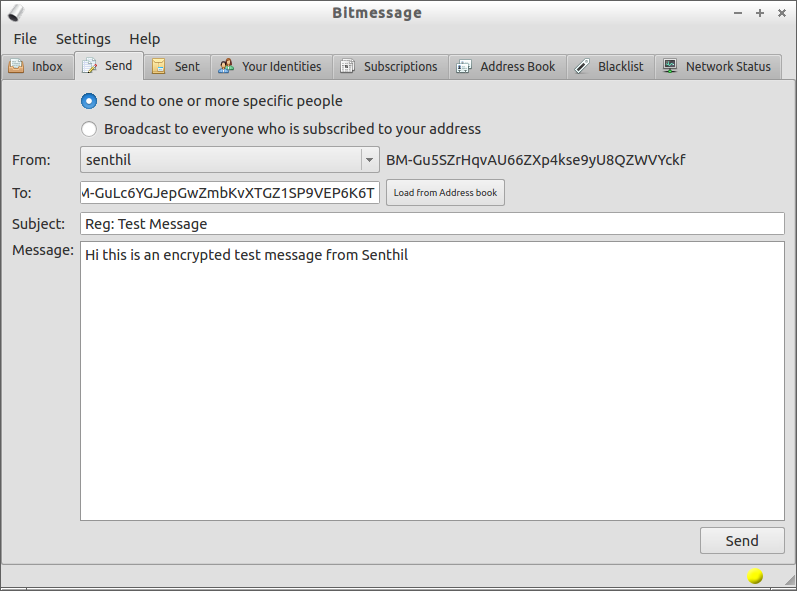Switch to the Subscriptions tab
Screen dimensions: 797x591
pyautogui.click(x=390, y=67)
